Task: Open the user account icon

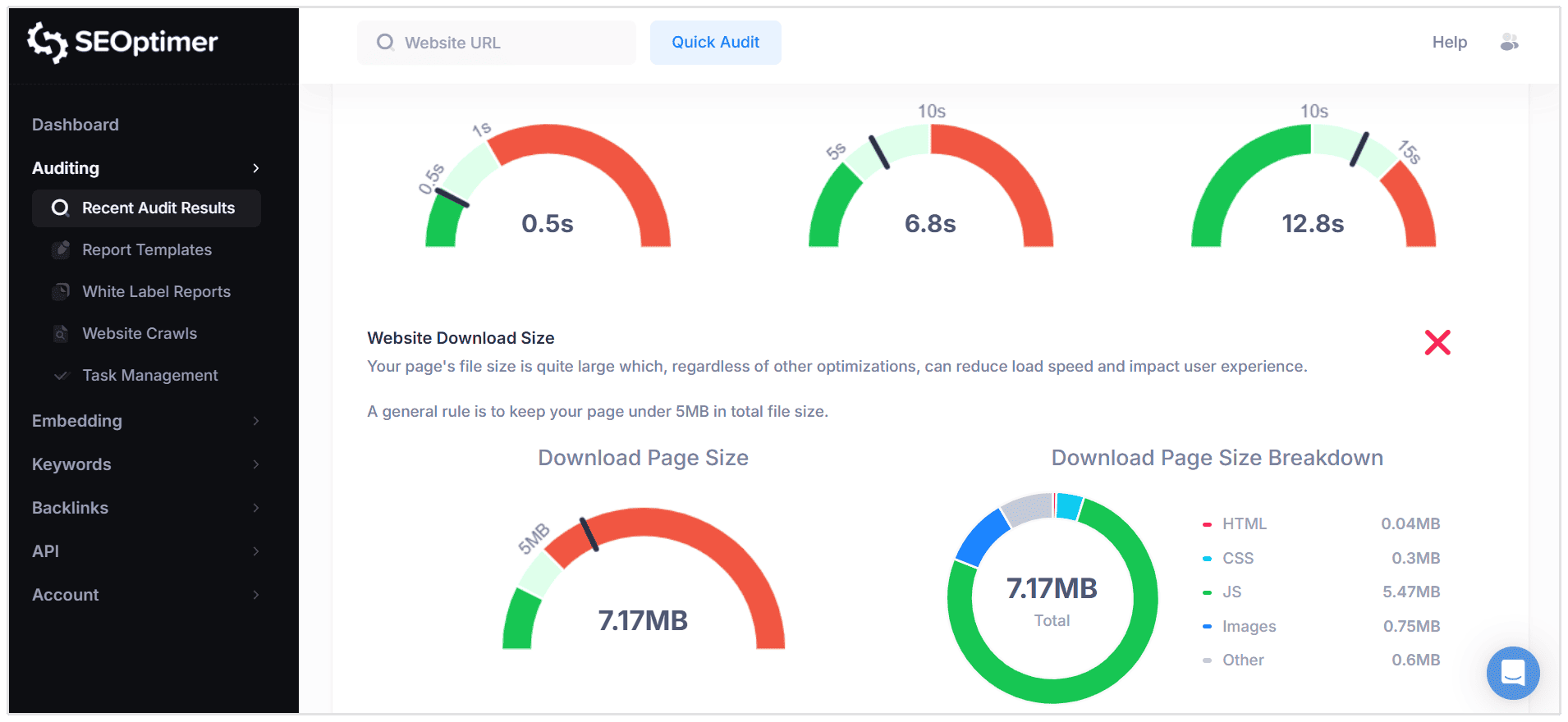Action: coord(1509,43)
